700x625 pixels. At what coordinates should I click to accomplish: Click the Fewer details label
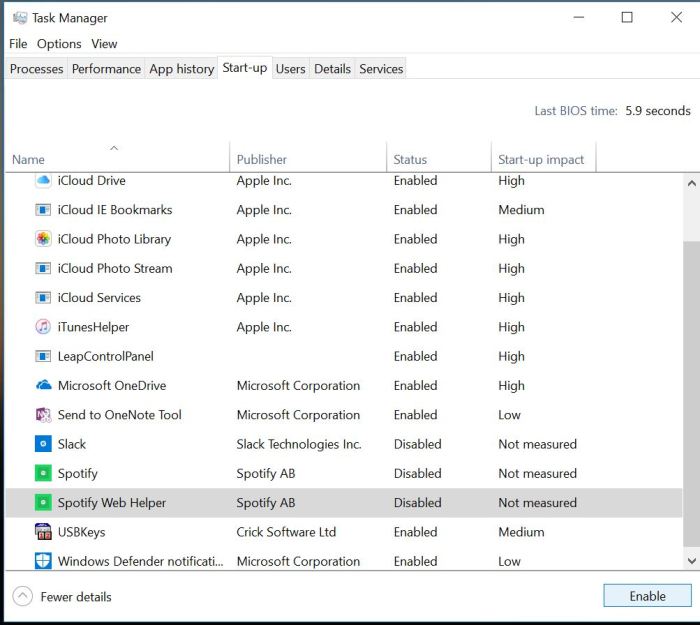coord(76,597)
